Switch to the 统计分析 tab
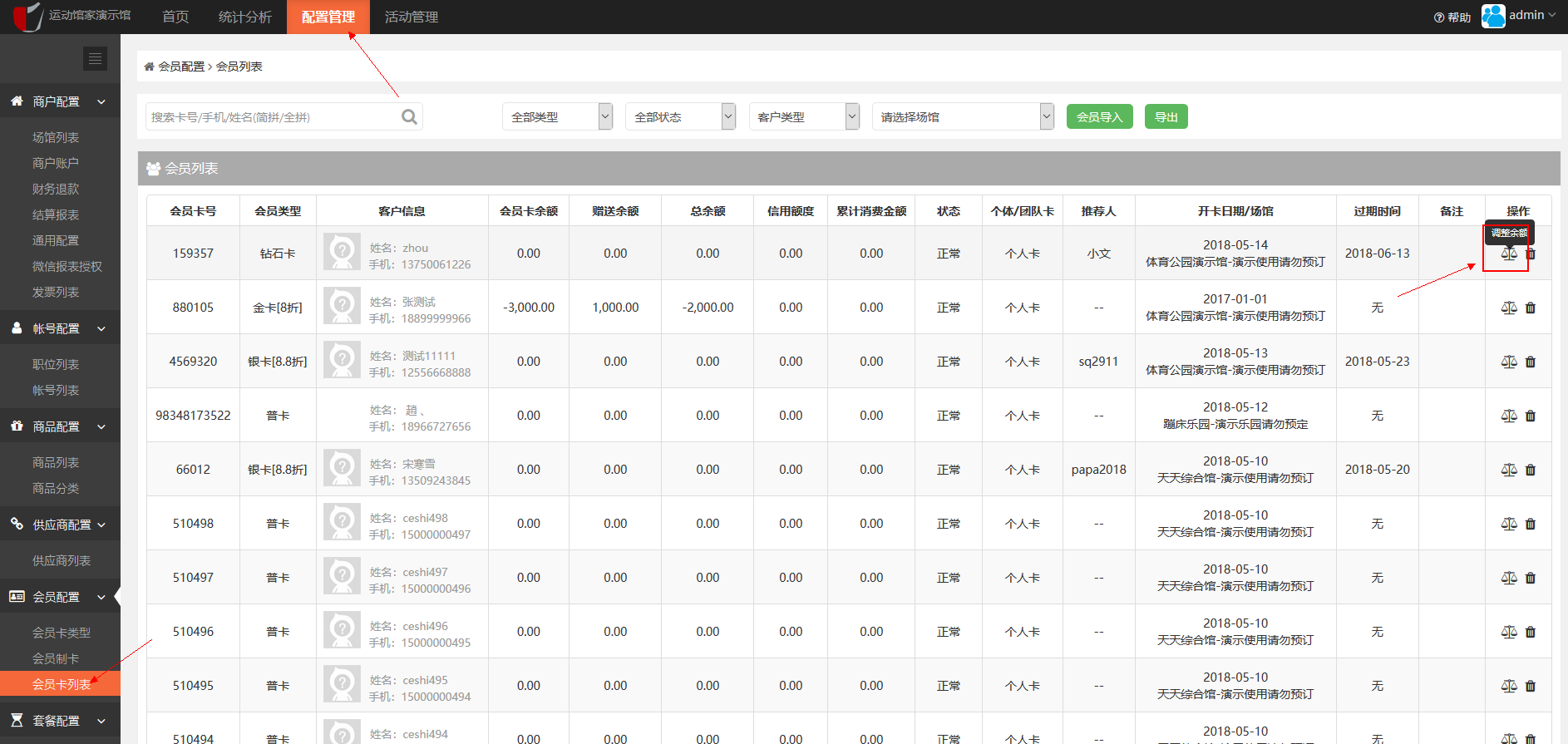The height and width of the screenshot is (744, 1568). pos(244,17)
